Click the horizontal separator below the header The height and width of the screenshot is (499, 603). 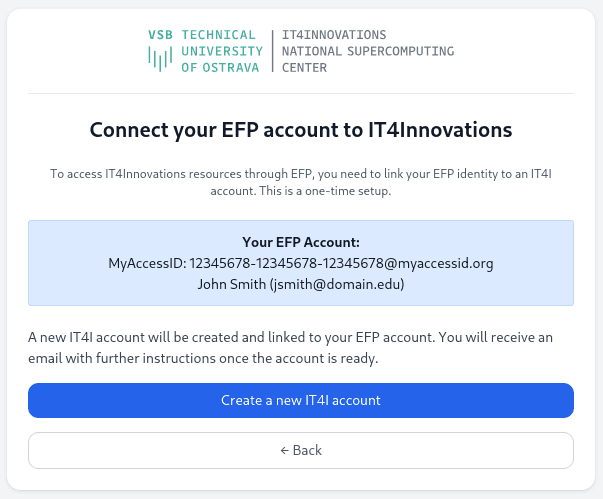pyautogui.click(x=301, y=93)
